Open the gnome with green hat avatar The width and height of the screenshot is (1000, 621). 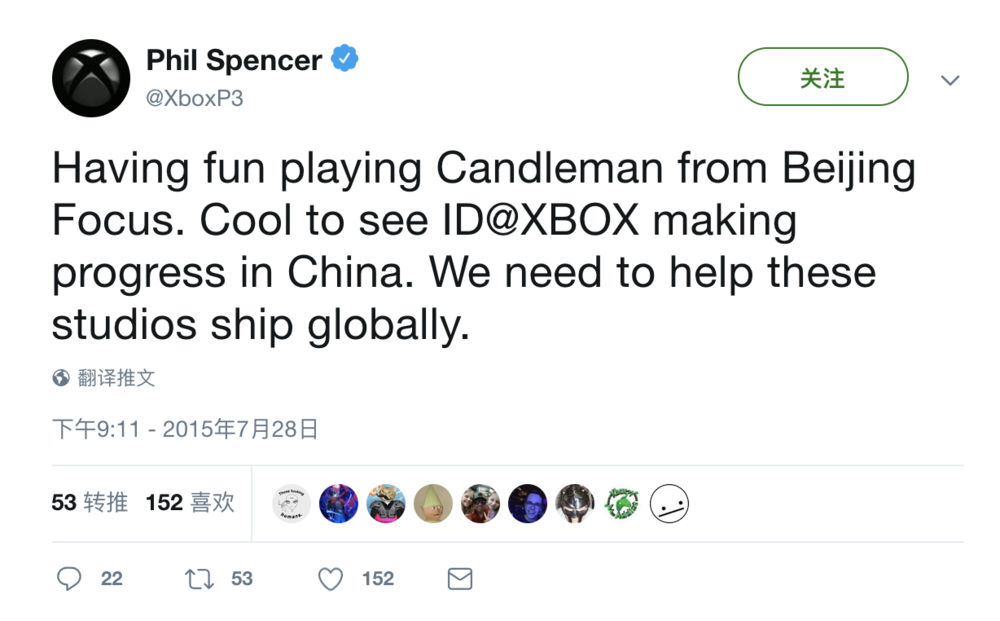[x=433, y=504]
